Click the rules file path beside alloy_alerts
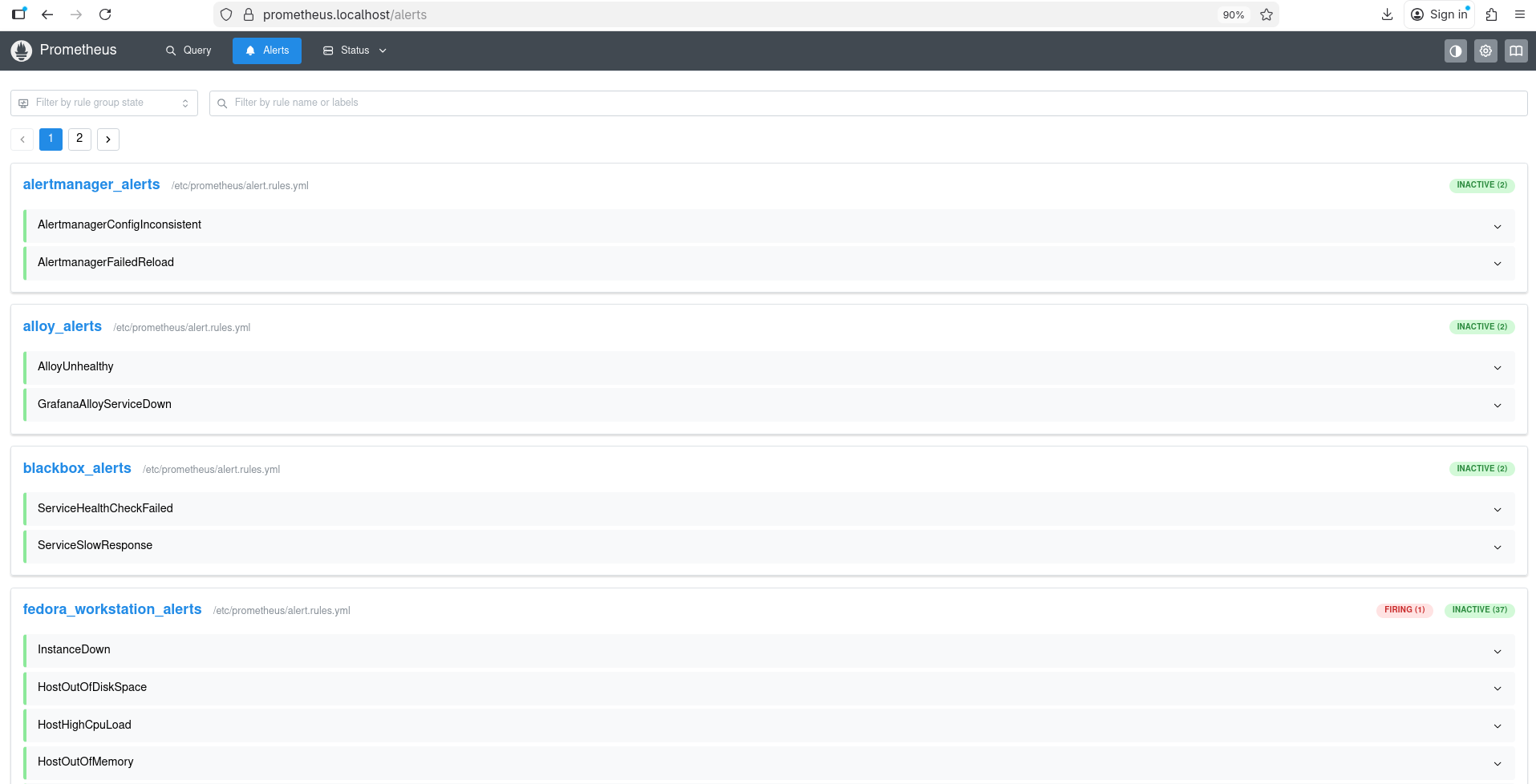This screenshot has width=1536, height=784. [182, 328]
